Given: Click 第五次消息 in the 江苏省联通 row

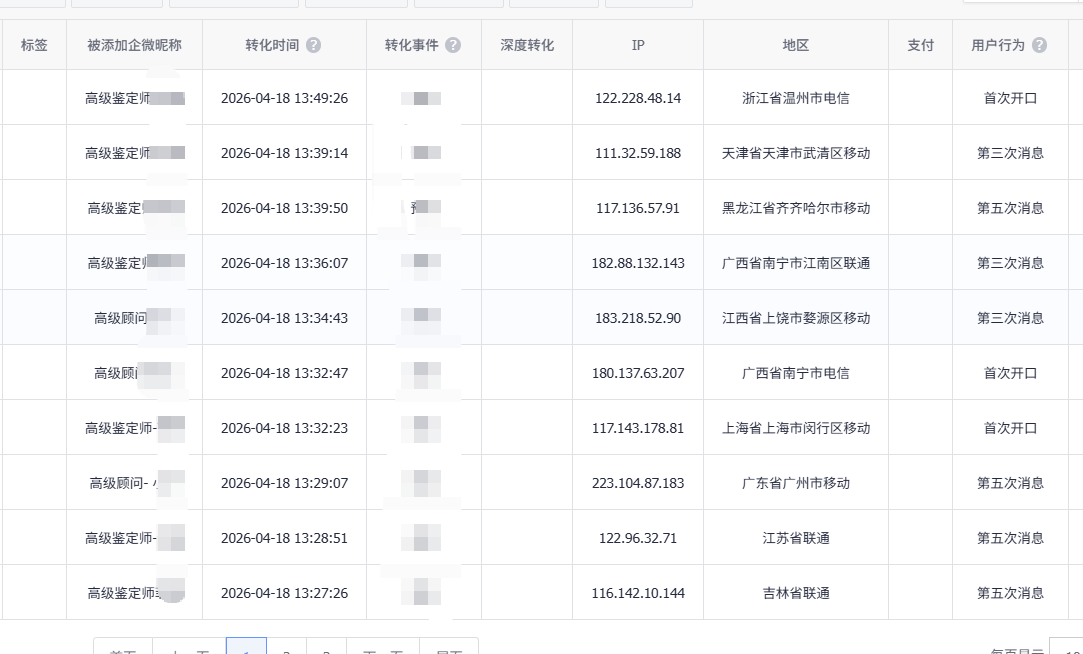Looking at the screenshot, I should point(1010,538).
